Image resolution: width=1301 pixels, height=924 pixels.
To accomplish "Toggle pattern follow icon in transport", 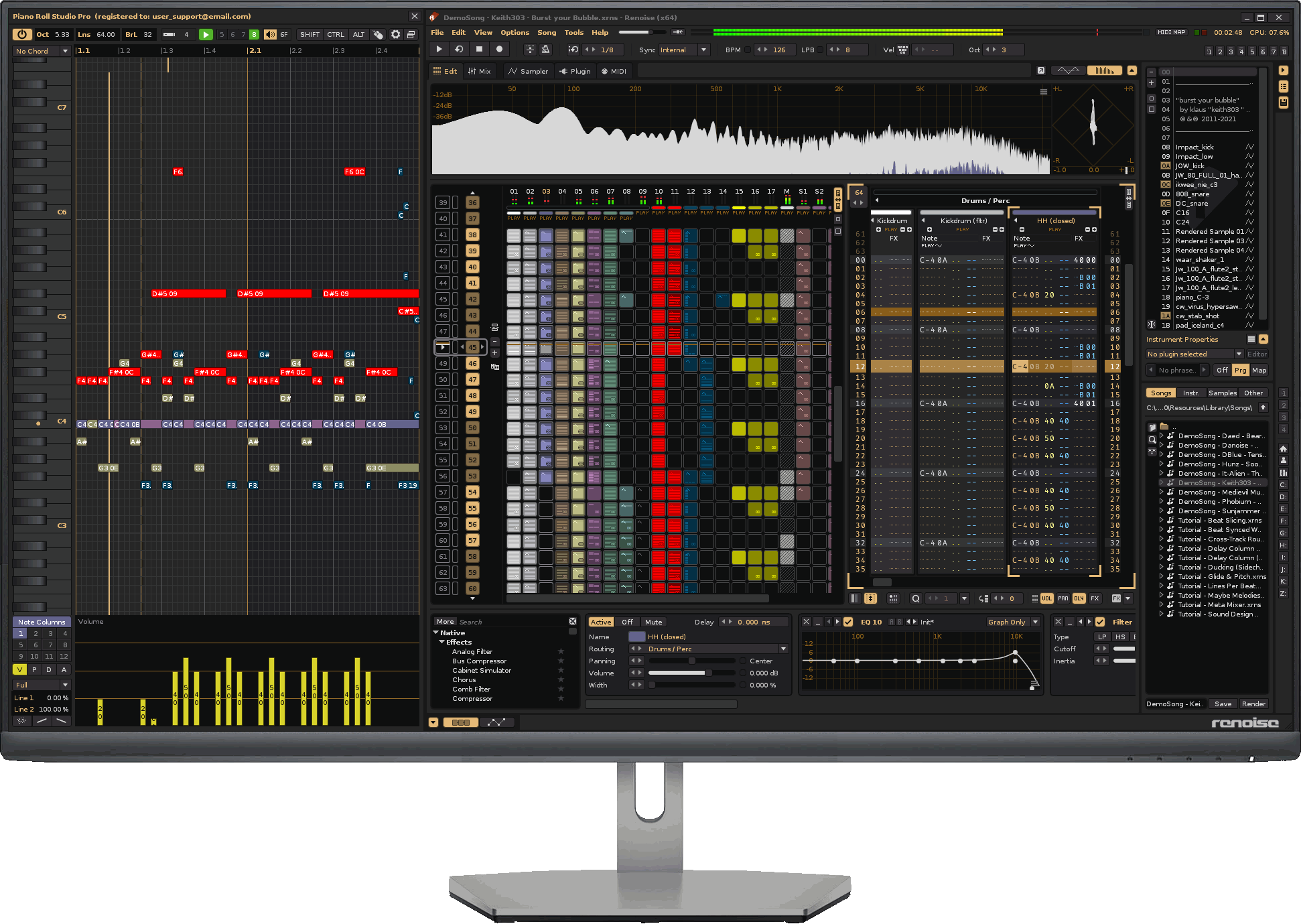I will point(530,49).
